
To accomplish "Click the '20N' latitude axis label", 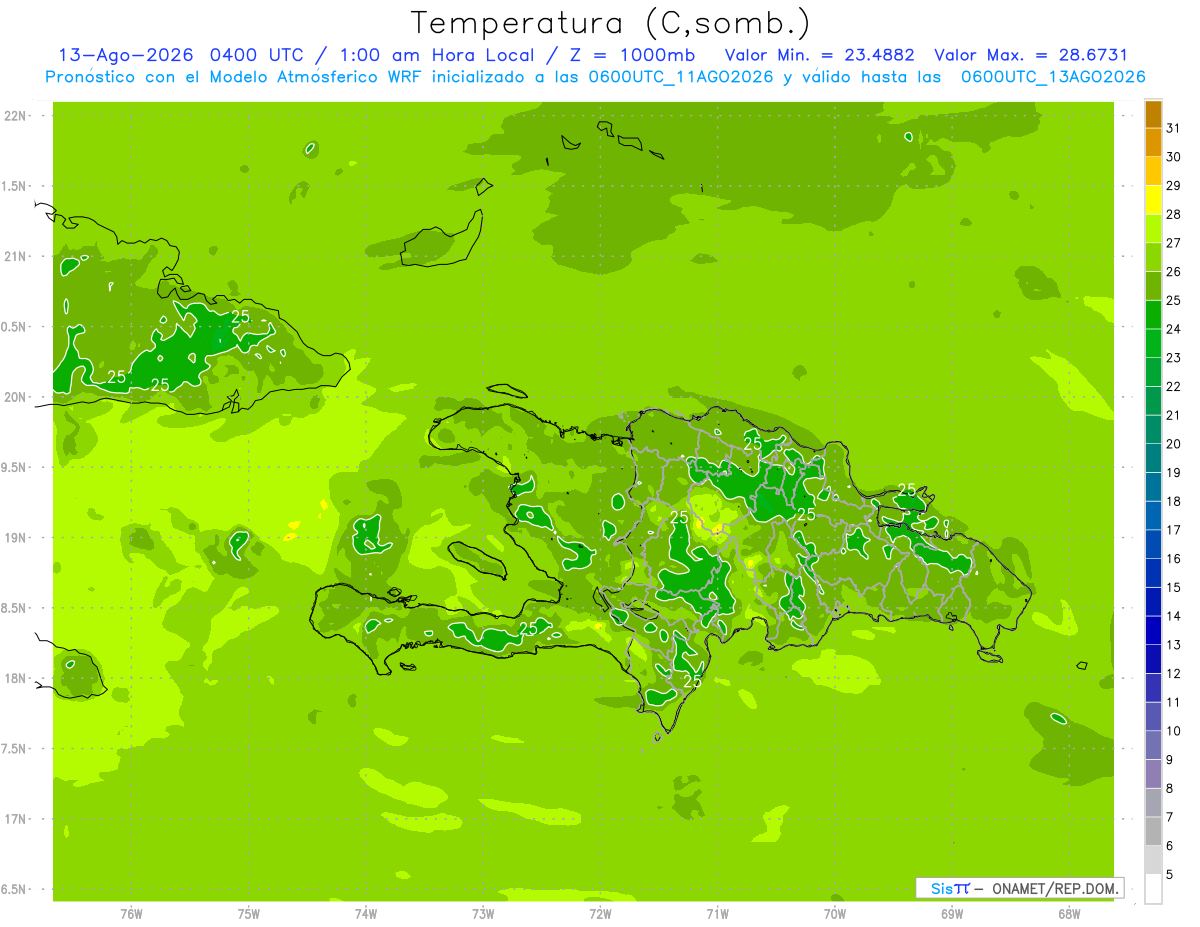I will (x=15, y=397).
